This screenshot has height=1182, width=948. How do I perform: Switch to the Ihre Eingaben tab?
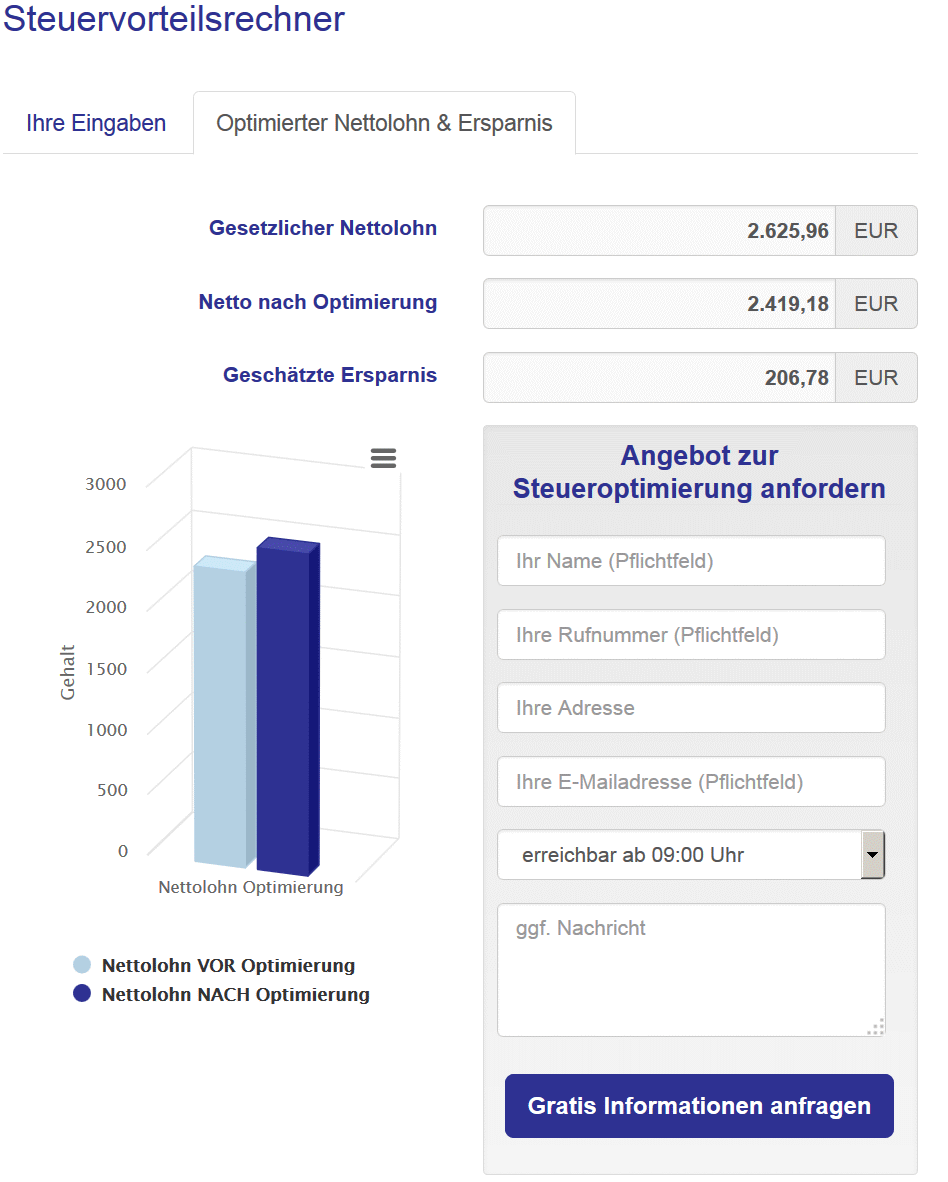point(96,124)
